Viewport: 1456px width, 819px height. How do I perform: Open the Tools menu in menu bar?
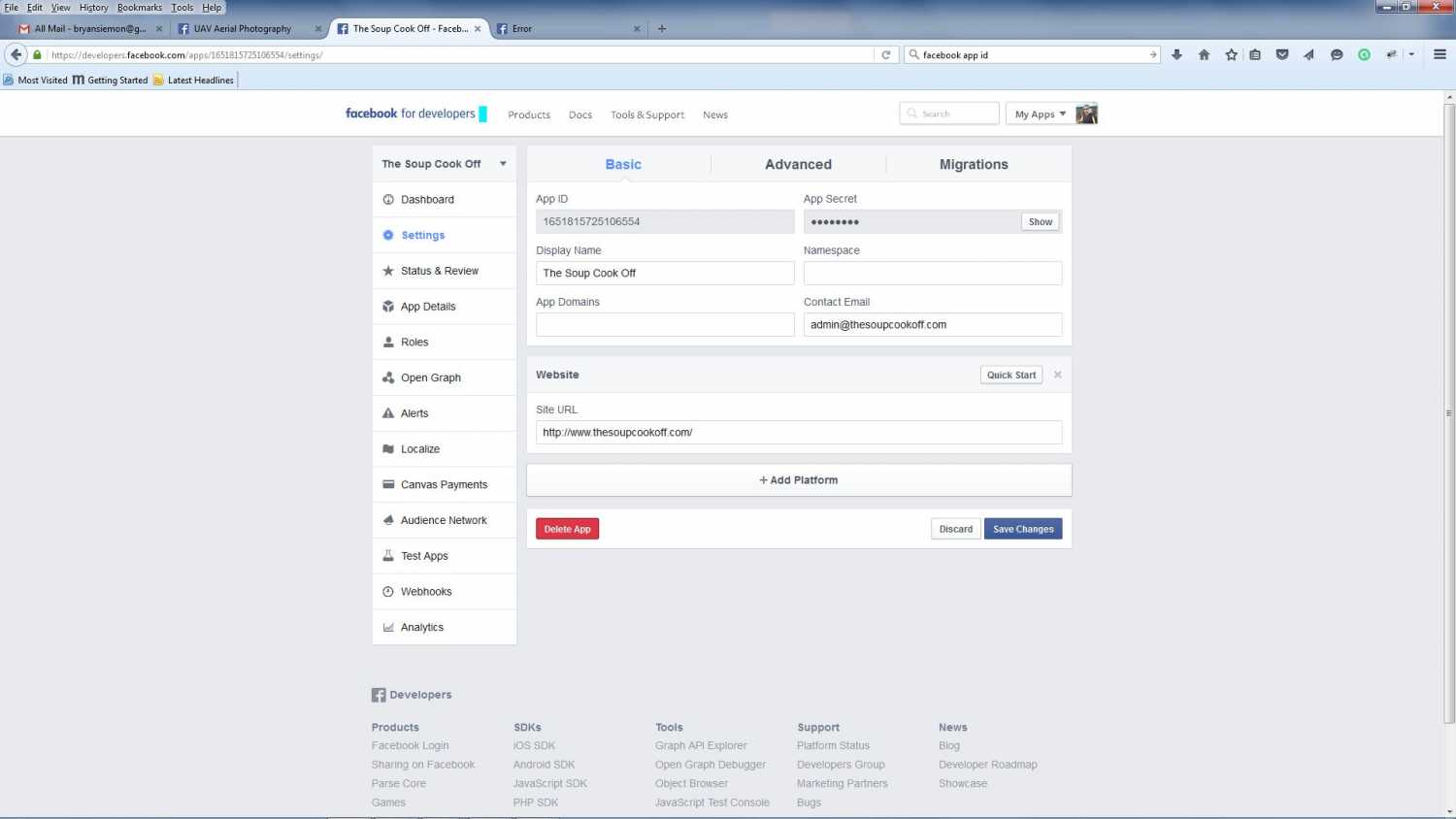point(182,7)
